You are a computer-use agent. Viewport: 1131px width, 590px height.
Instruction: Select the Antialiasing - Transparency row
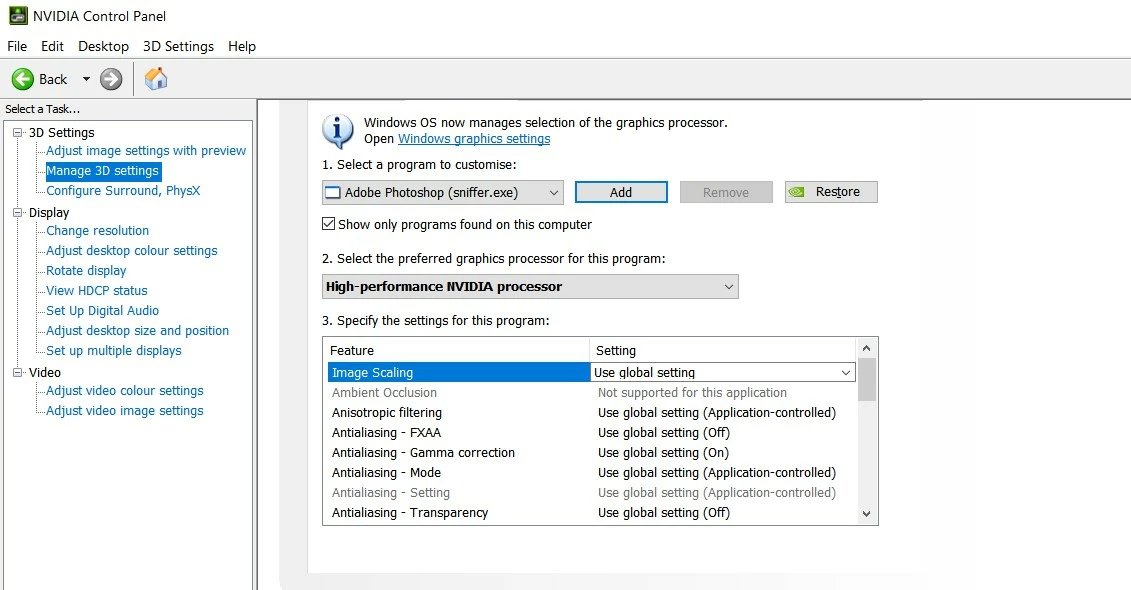(590, 513)
